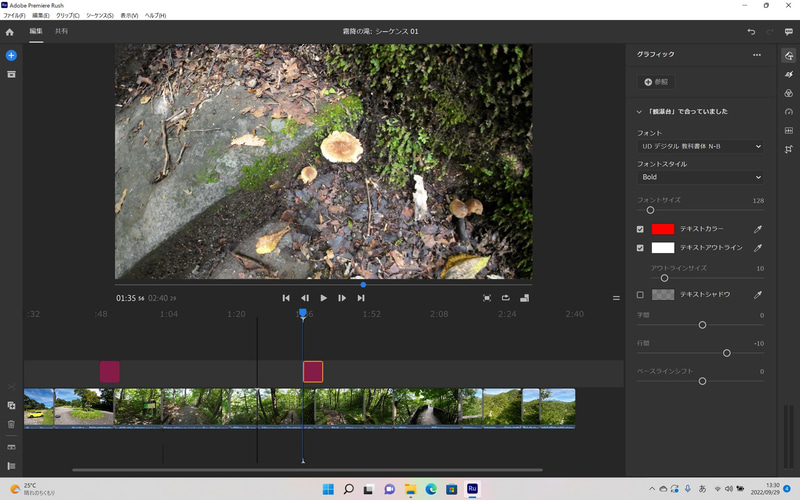Open the Graphics panel icon in right sidebar
Screen dimensions: 800x500
coord(788,55)
